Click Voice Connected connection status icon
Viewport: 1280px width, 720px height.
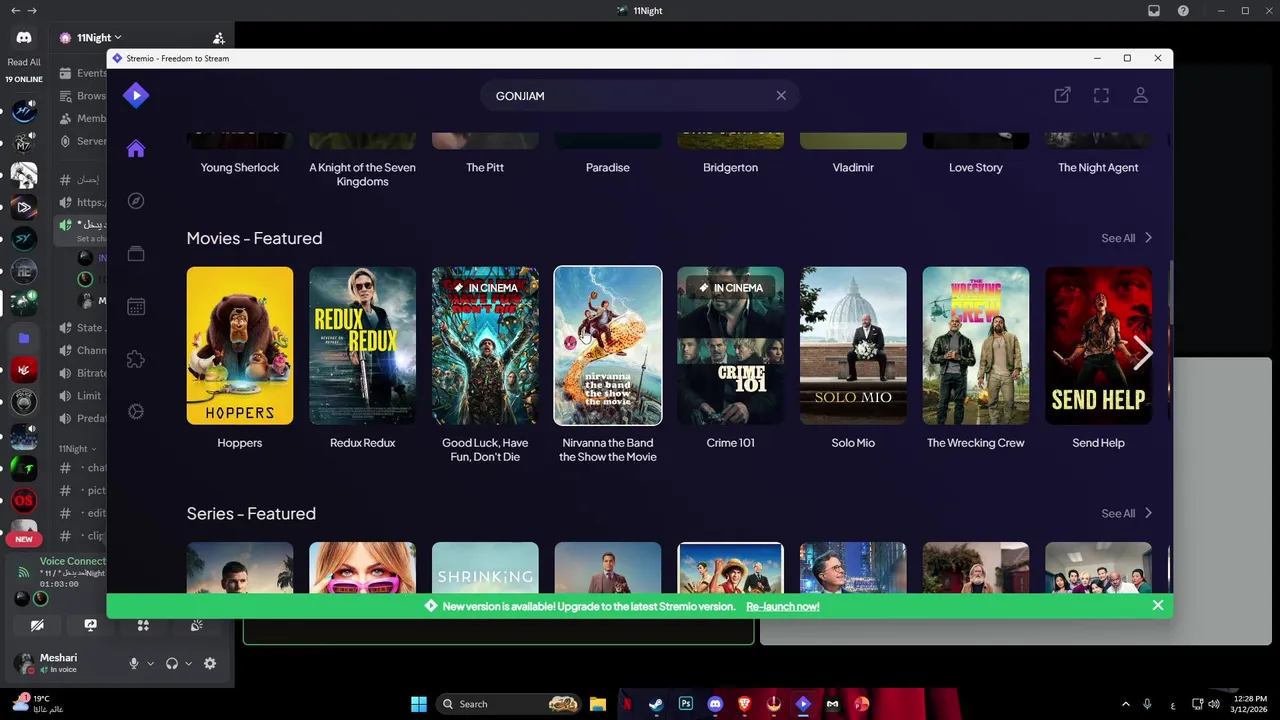pyautogui.click(x=24, y=572)
